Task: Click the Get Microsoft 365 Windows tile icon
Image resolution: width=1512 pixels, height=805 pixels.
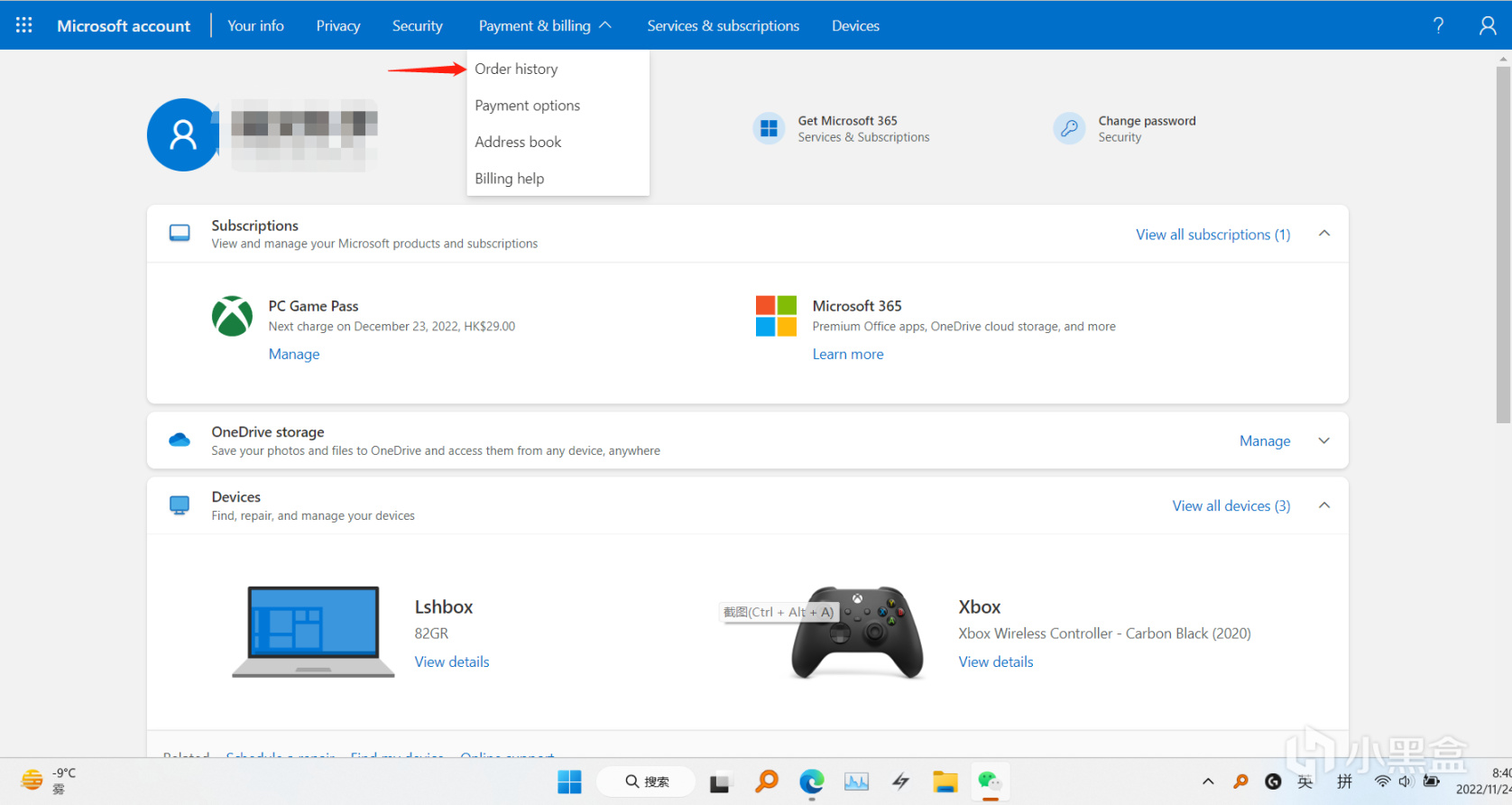Action: pyautogui.click(x=769, y=128)
